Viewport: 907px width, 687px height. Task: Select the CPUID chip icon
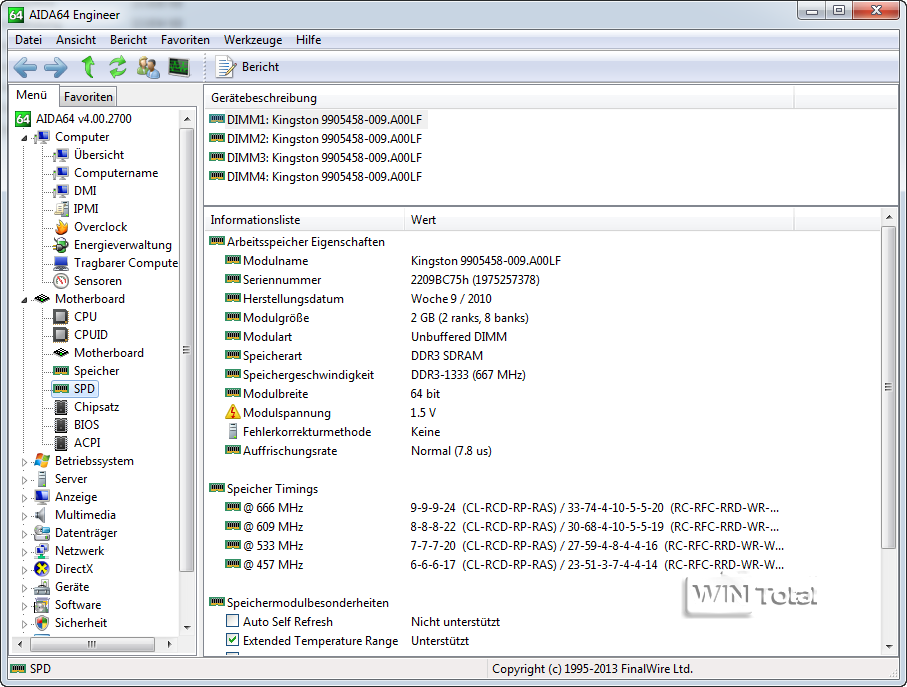(61, 335)
